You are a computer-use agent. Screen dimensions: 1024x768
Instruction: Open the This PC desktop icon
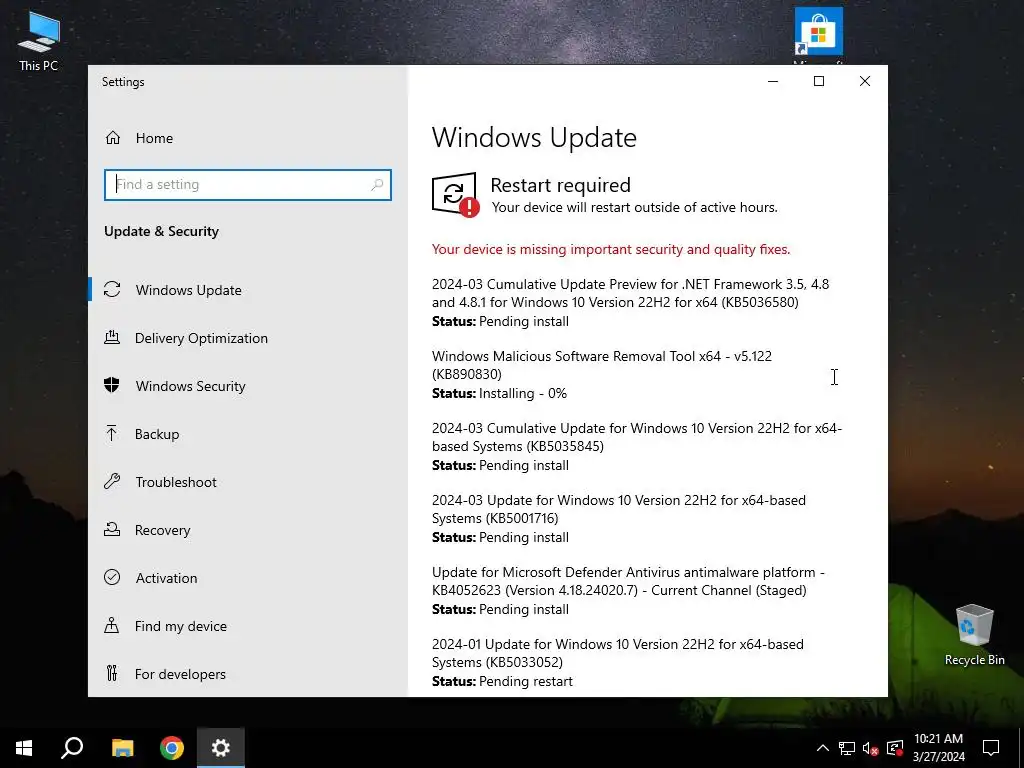[39, 41]
